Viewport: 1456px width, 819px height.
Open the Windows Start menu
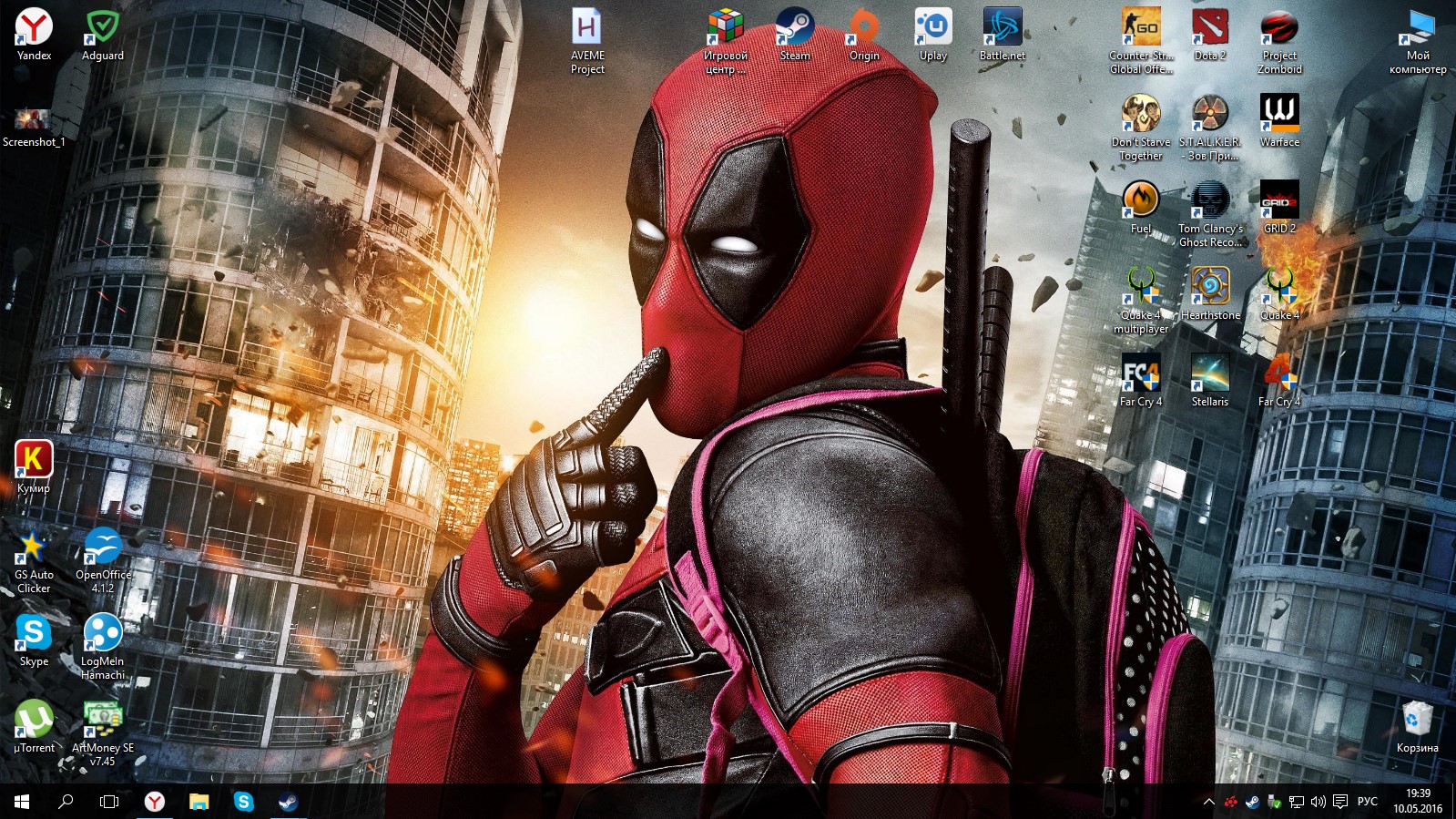[22, 802]
